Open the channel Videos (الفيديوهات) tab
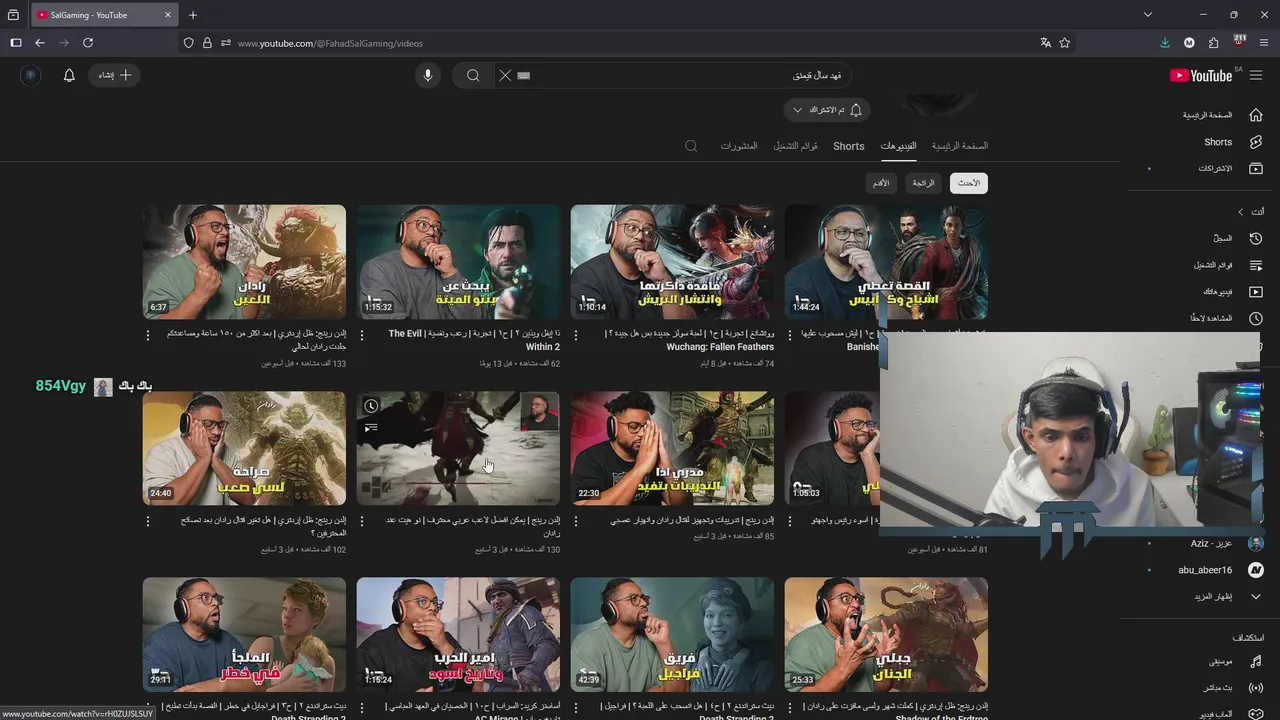This screenshot has width=1280, height=720. pos(898,146)
